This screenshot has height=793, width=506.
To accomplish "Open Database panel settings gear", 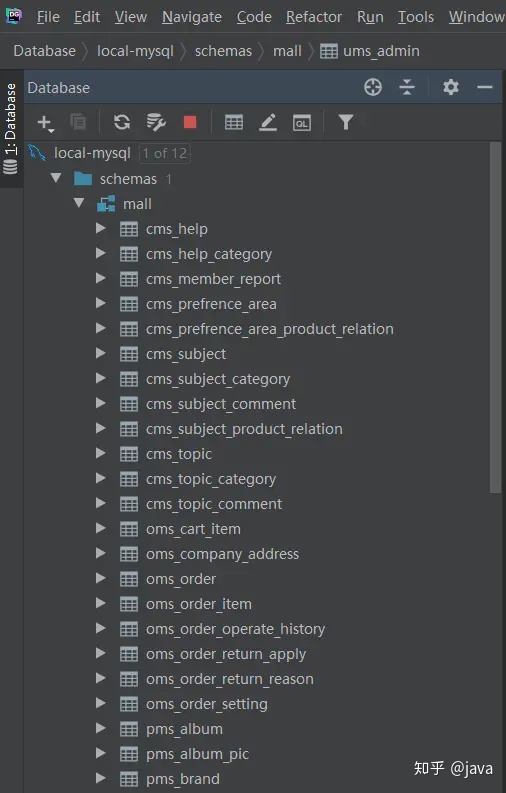I will [x=451, y=87].
